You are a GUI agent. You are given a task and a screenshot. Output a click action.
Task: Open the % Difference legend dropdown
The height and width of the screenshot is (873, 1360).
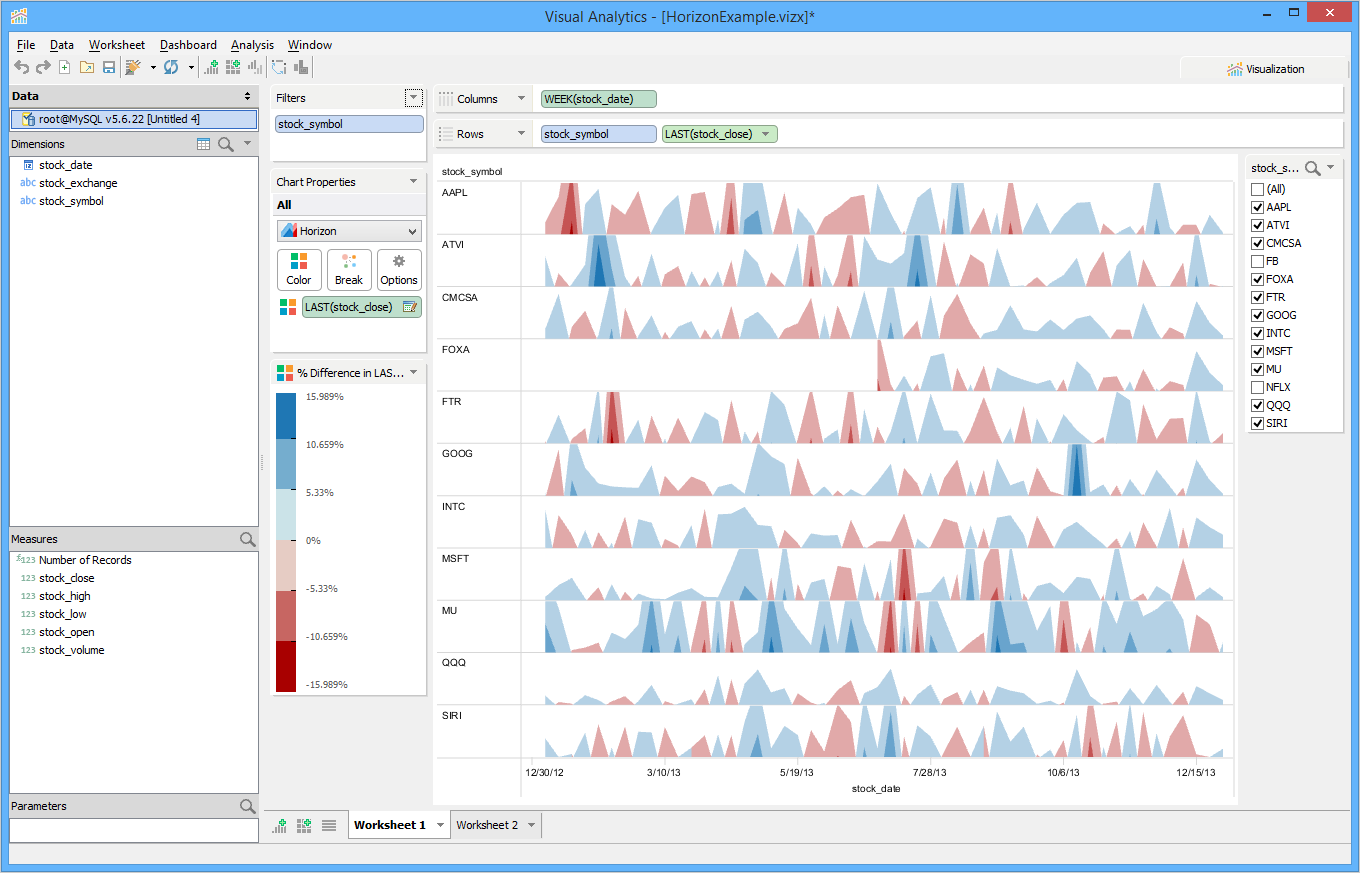[414, 372]
